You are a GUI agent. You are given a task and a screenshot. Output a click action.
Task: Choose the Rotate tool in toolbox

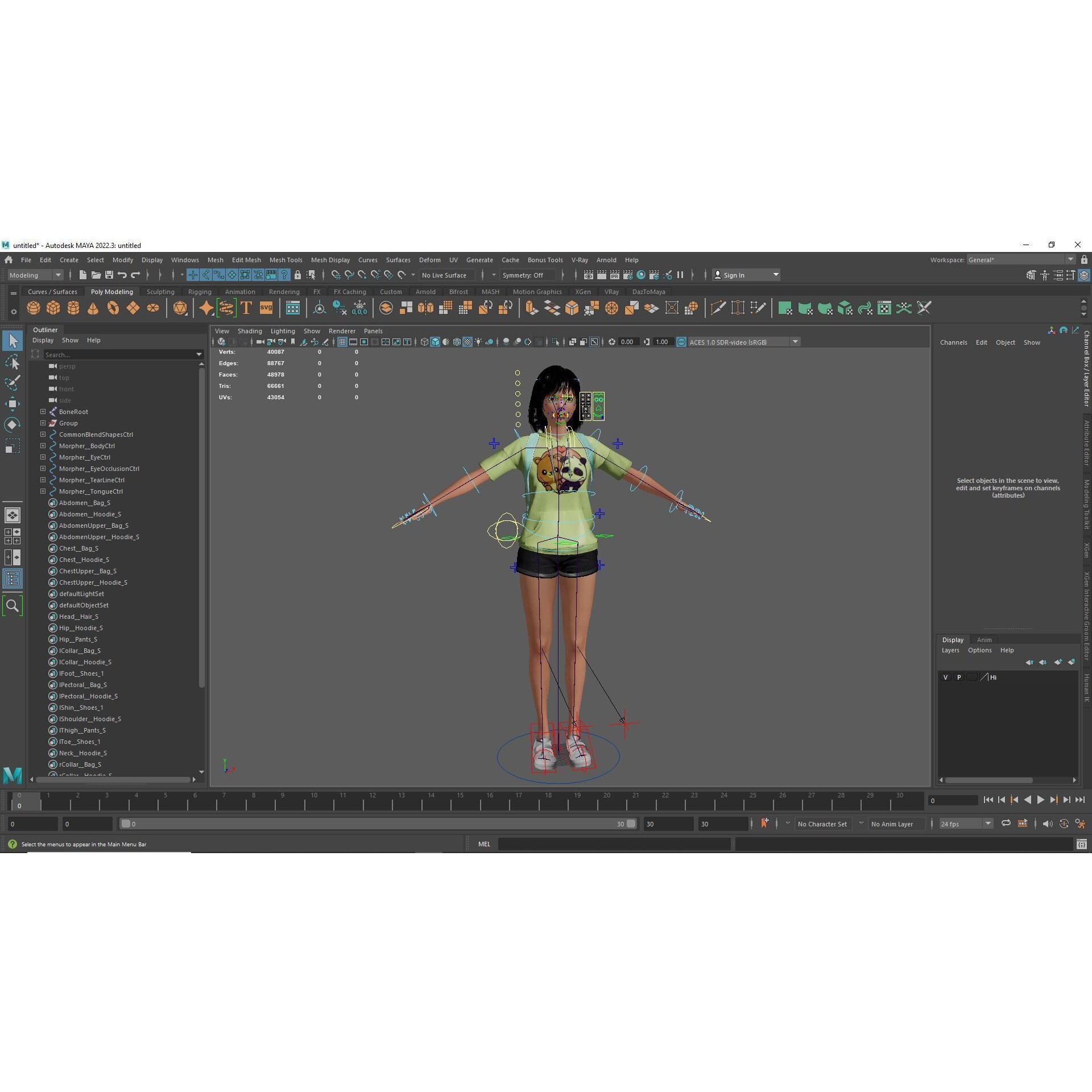pos(13,425)
